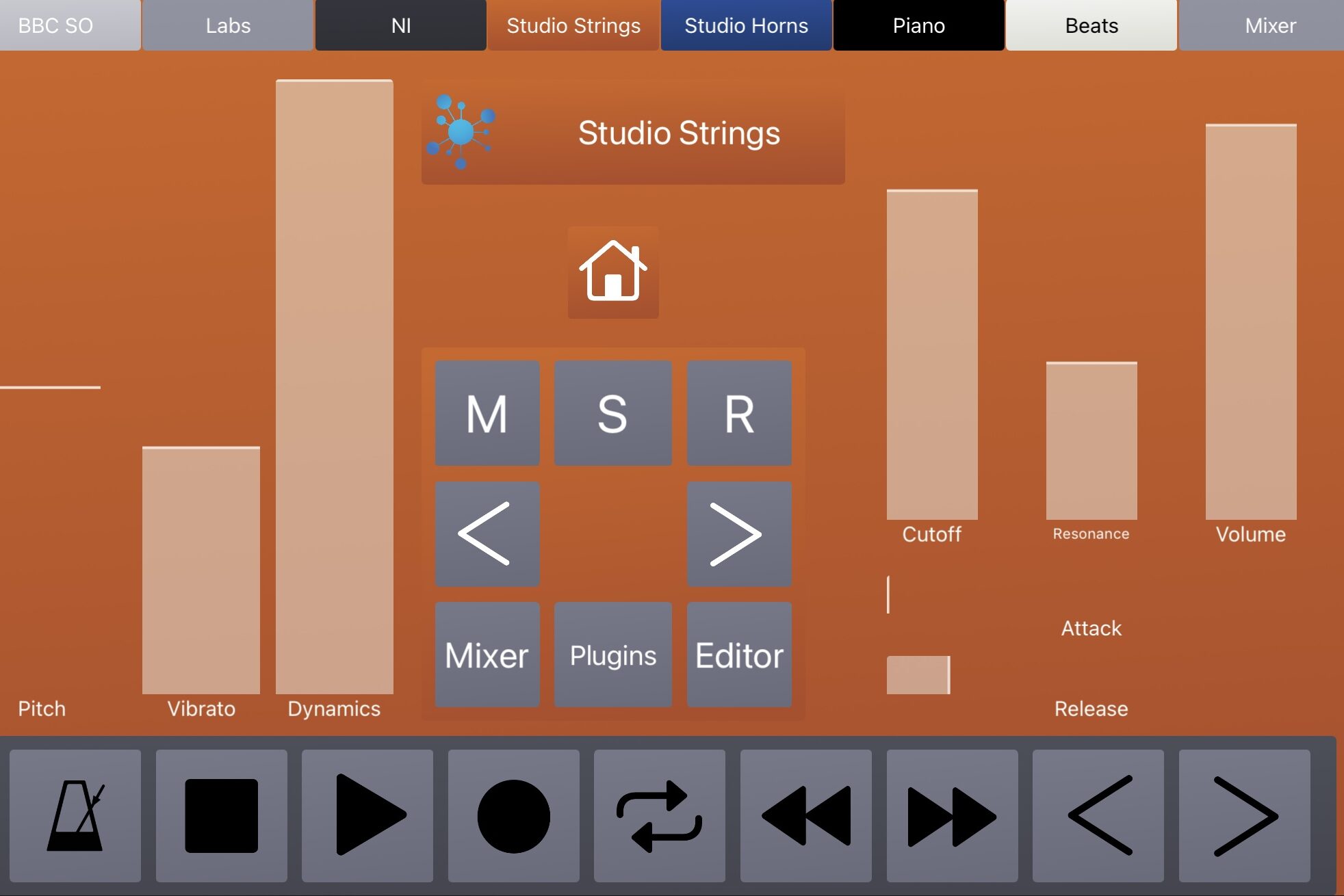
Task: Toggle the metronome icon
Action: [75, 815]
